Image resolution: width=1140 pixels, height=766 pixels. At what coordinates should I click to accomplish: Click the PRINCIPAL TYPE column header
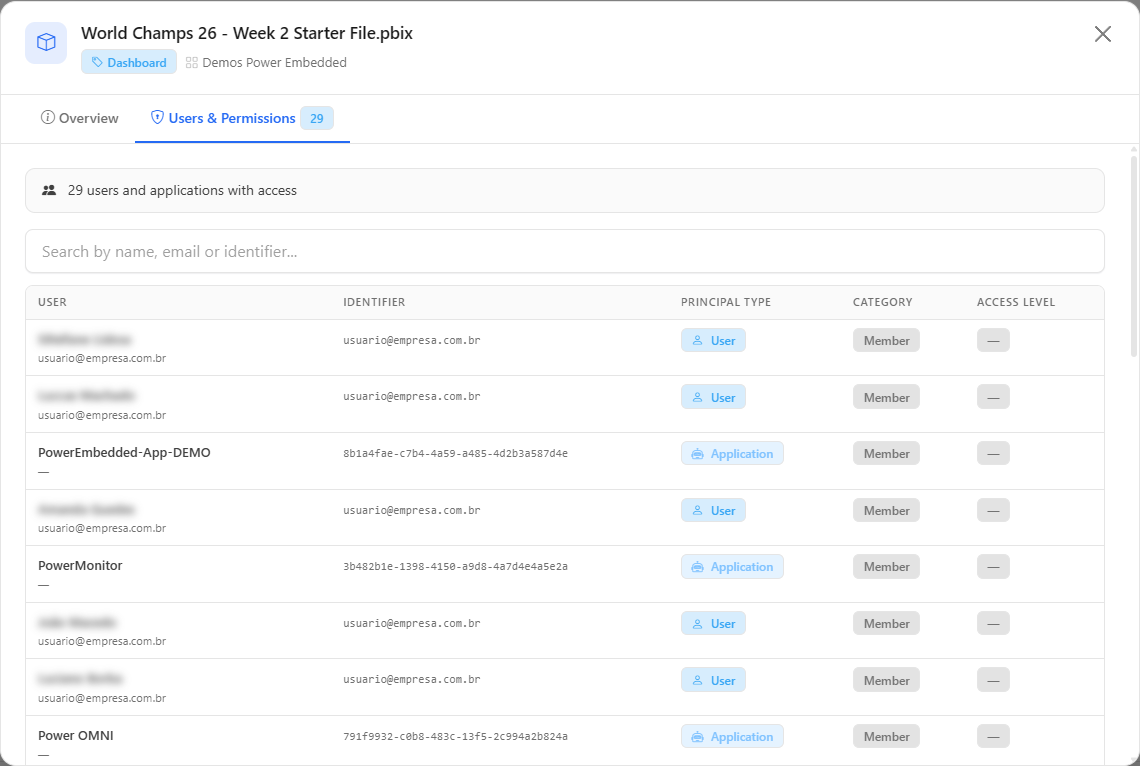point(726,302)
